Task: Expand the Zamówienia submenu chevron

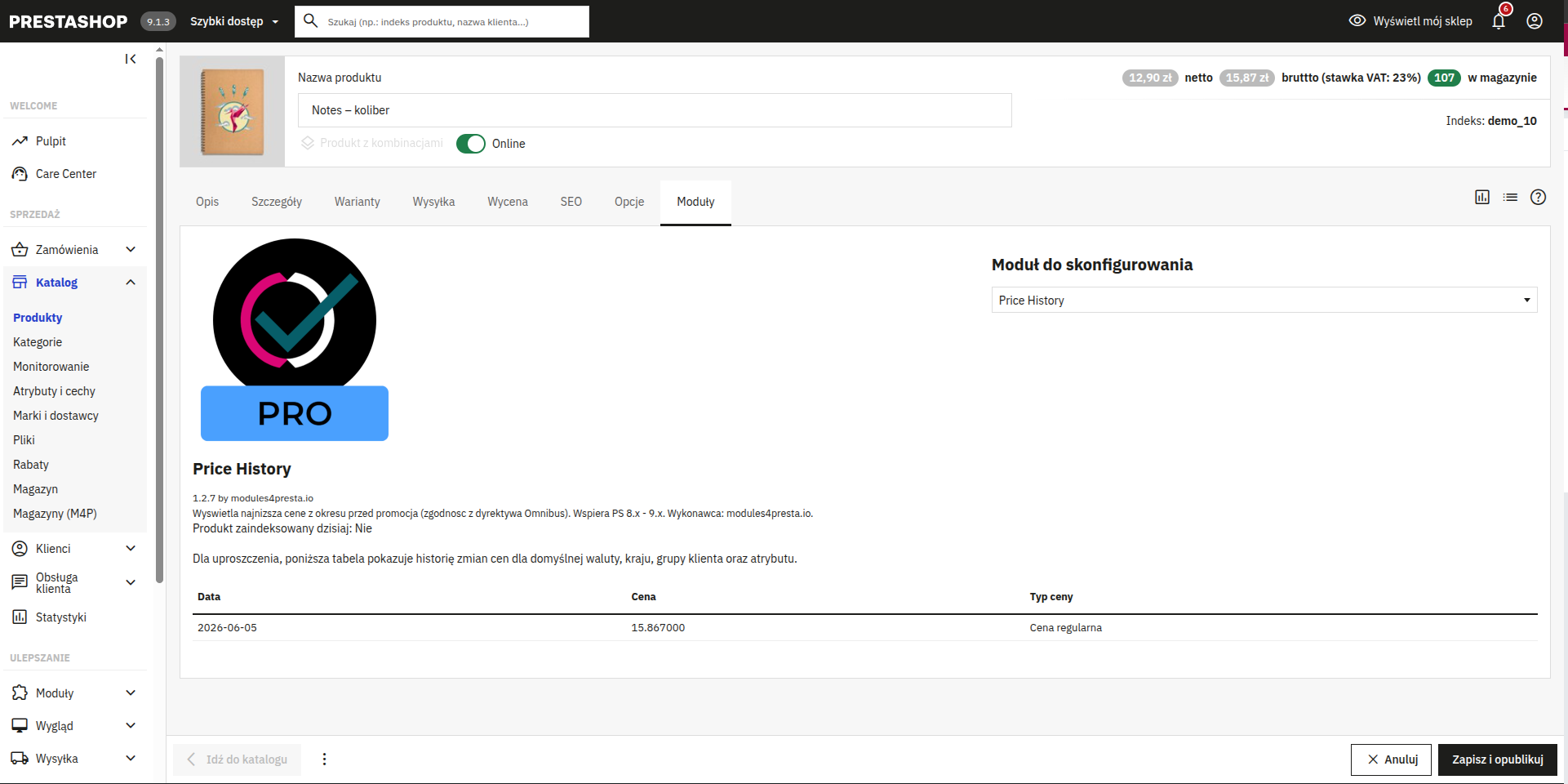Action: pyautogui.click(x=131, y=250)
